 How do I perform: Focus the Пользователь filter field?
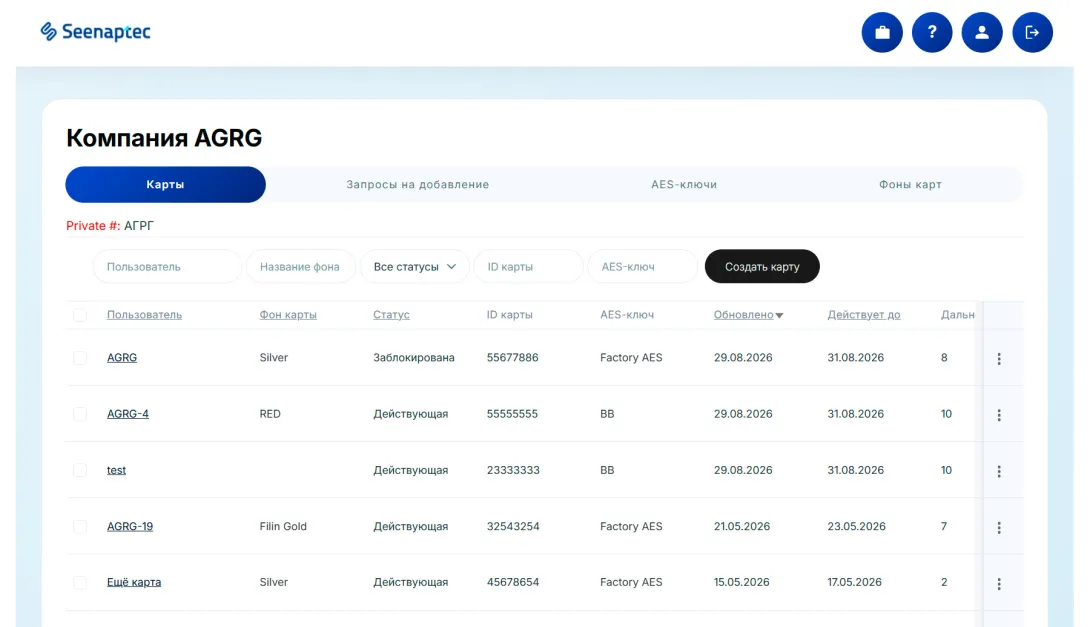[x=168, y=266]
